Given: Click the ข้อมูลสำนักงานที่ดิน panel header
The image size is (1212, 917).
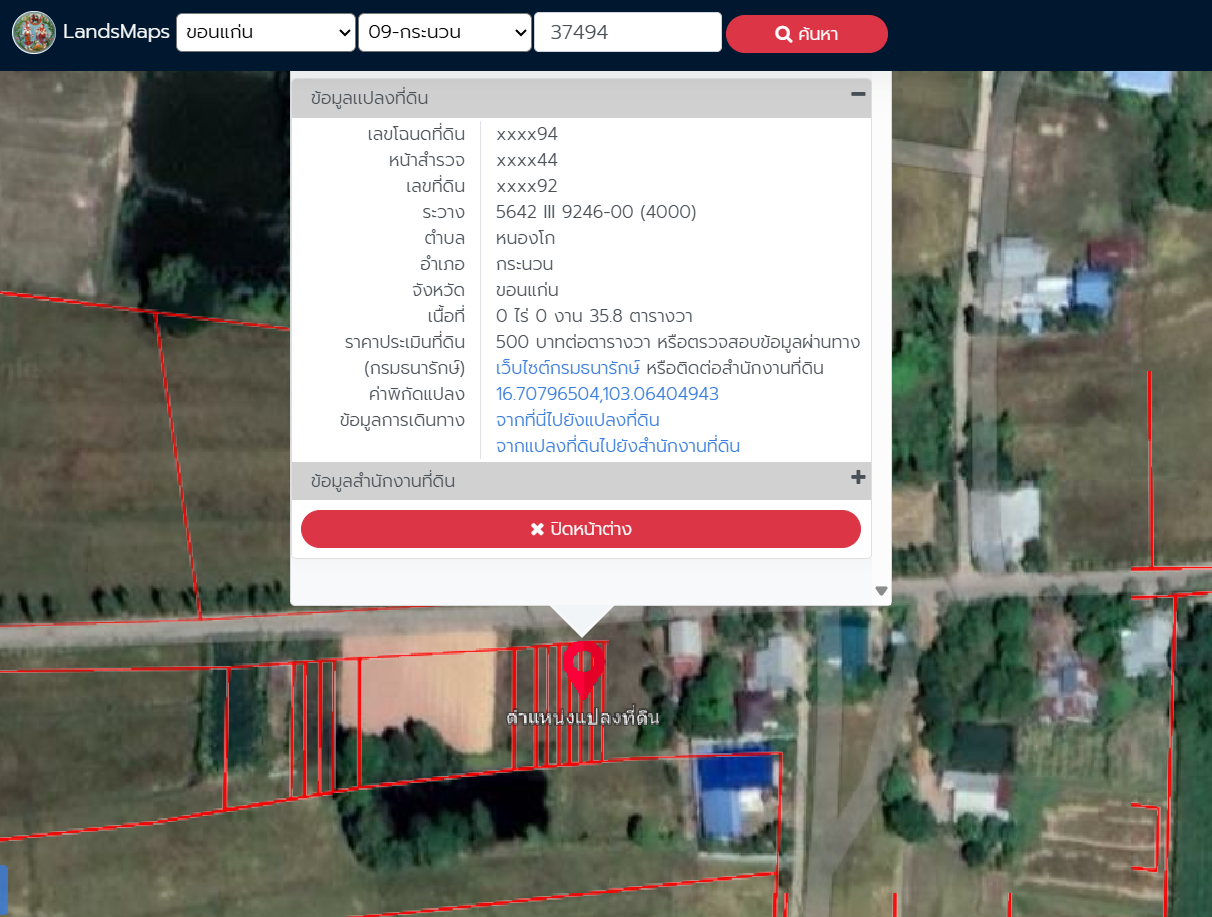Looking at the screenshot, I should coord(581,481).
